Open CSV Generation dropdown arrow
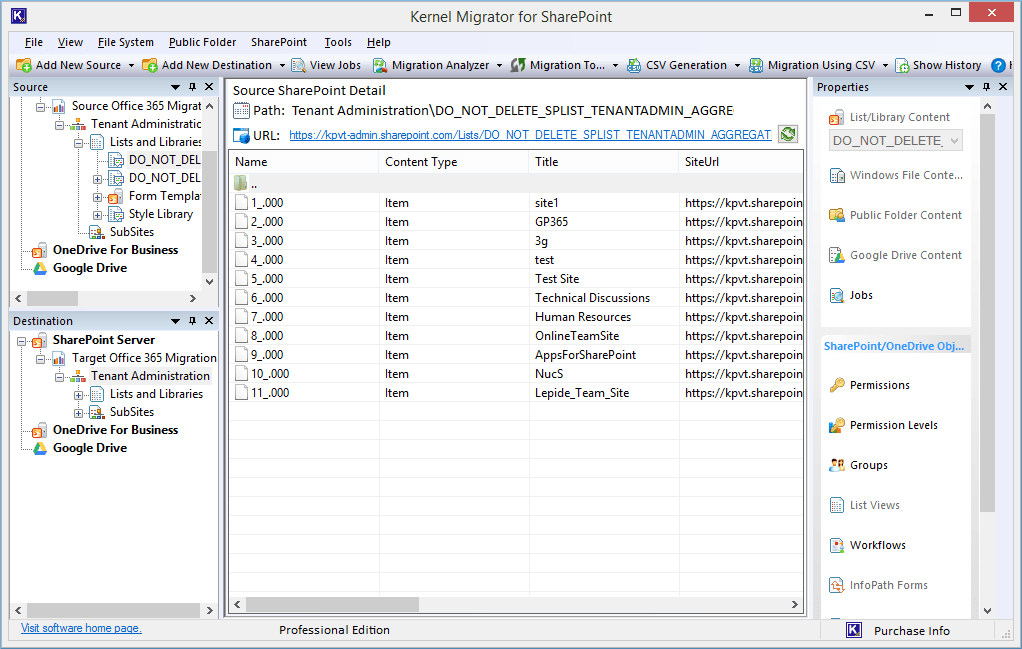The image size is (1022, 649). [737, 65]
